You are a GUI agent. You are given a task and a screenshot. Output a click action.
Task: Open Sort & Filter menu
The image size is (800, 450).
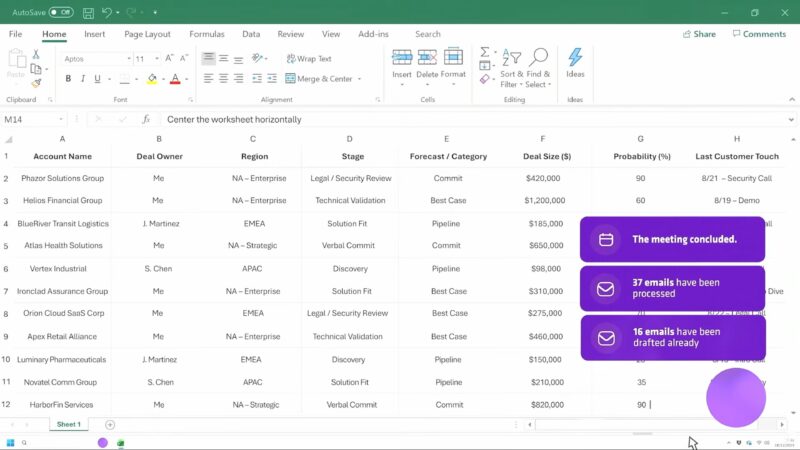[x=512, y=68]
